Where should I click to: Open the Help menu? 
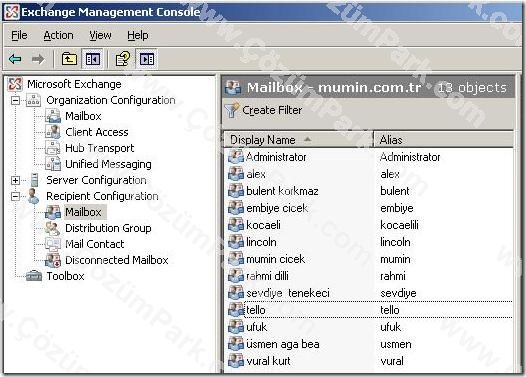pyautogui.click(x=138, y=35)
